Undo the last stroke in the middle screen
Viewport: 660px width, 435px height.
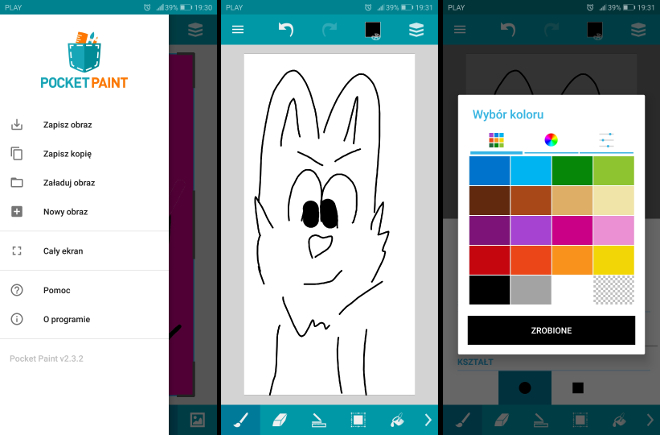tap(286, 29)
